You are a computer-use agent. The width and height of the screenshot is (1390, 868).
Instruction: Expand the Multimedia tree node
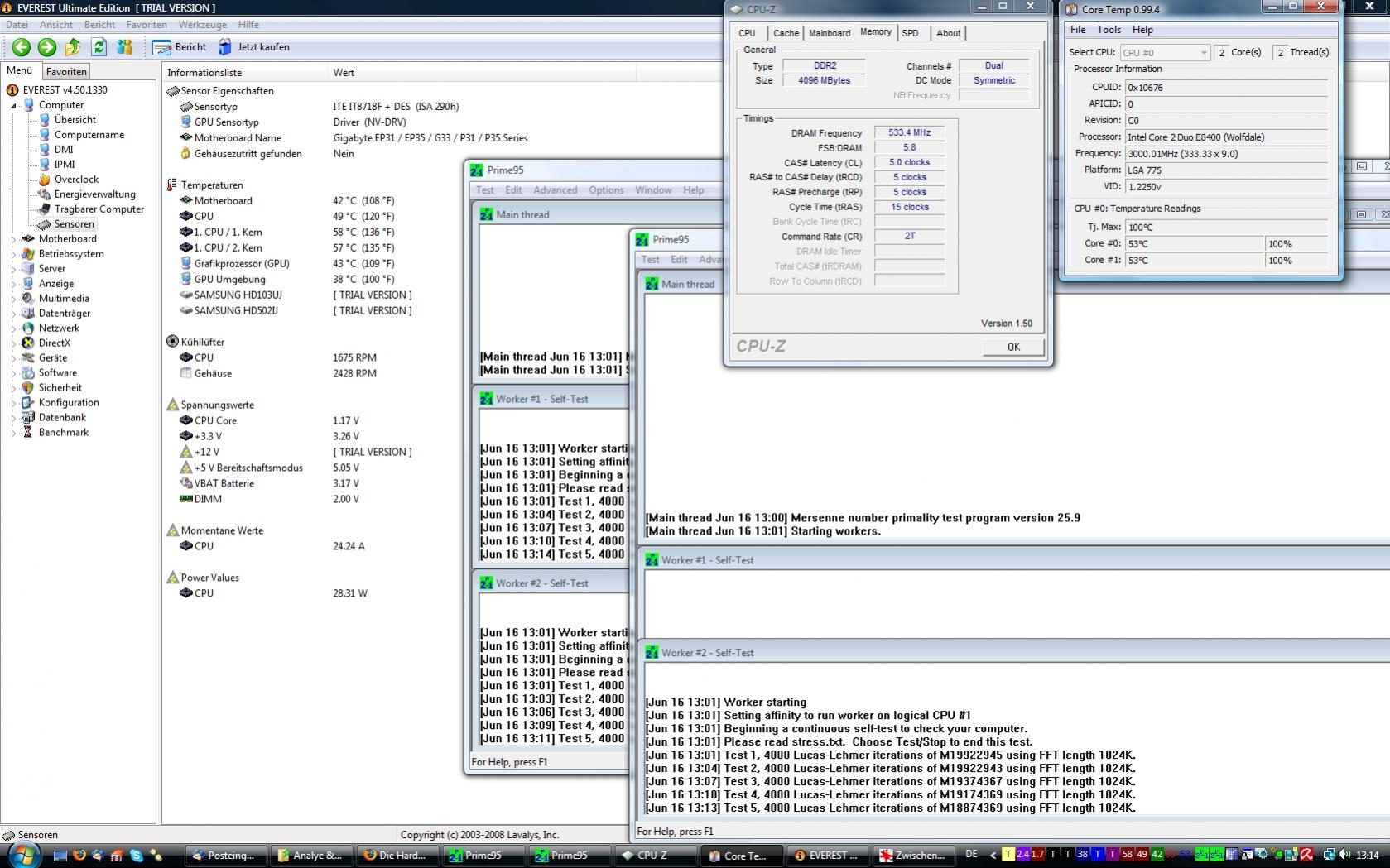[13, 299]
